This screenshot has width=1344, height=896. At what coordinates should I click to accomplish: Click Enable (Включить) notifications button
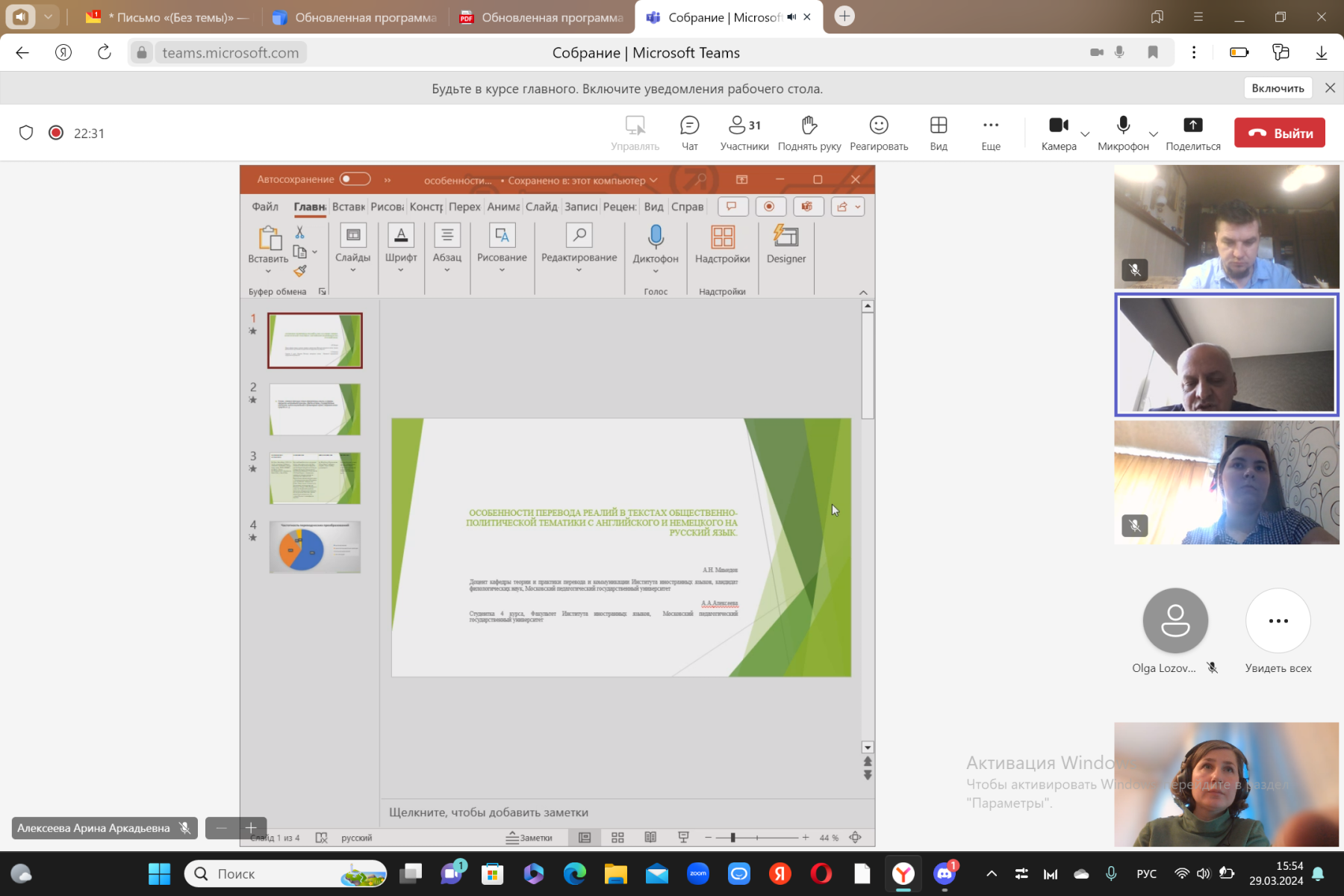click(1278, 88)
